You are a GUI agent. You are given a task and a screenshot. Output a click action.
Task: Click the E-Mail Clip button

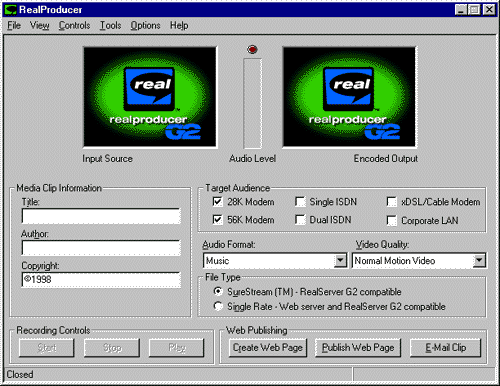(x=446, y=348)
